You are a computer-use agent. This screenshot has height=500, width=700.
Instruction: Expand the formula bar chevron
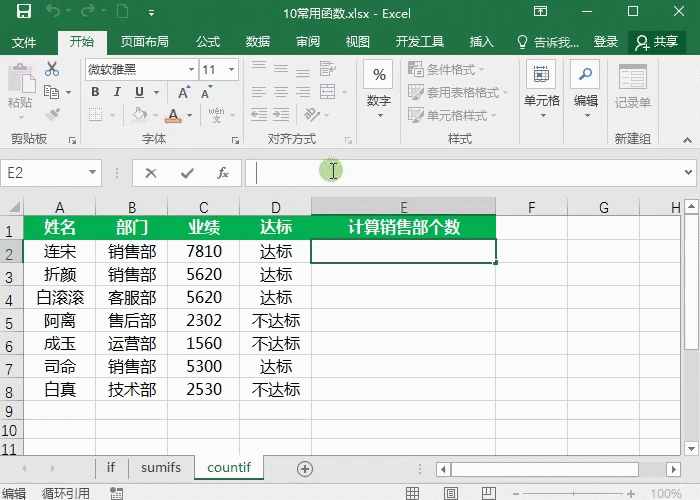click(x=688, y=172)
